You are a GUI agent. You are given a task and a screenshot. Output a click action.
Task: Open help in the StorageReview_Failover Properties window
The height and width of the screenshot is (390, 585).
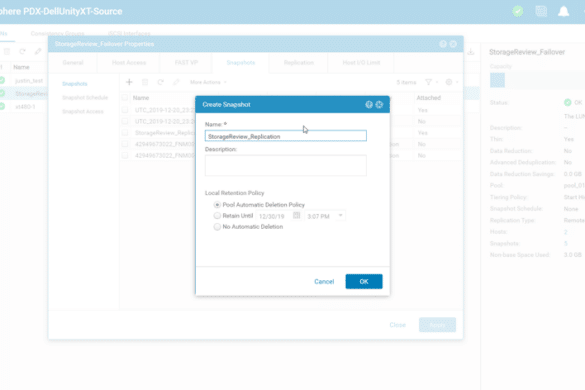tap(443, 44)
